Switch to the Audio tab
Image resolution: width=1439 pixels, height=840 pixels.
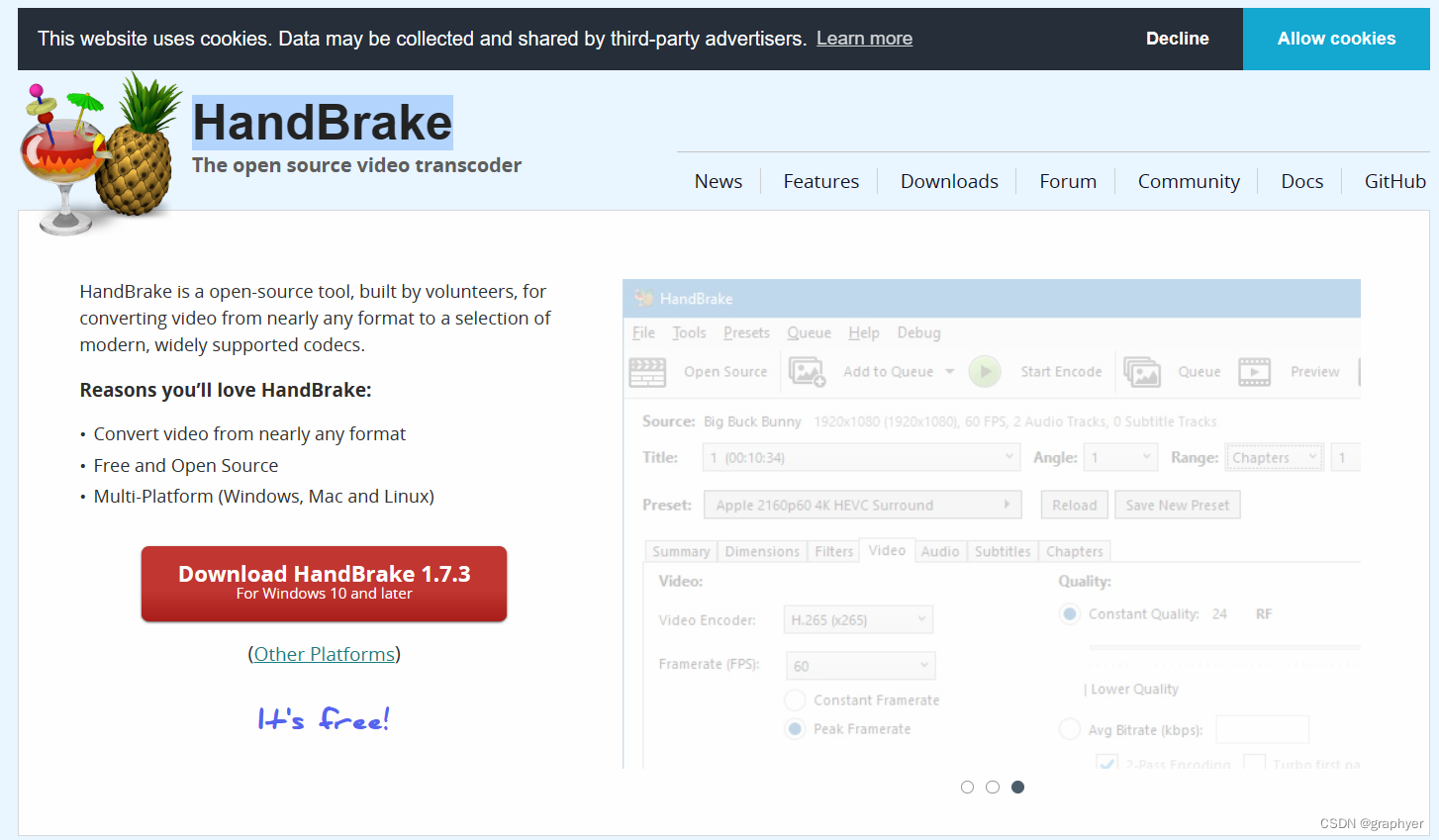tap(940, 551)
